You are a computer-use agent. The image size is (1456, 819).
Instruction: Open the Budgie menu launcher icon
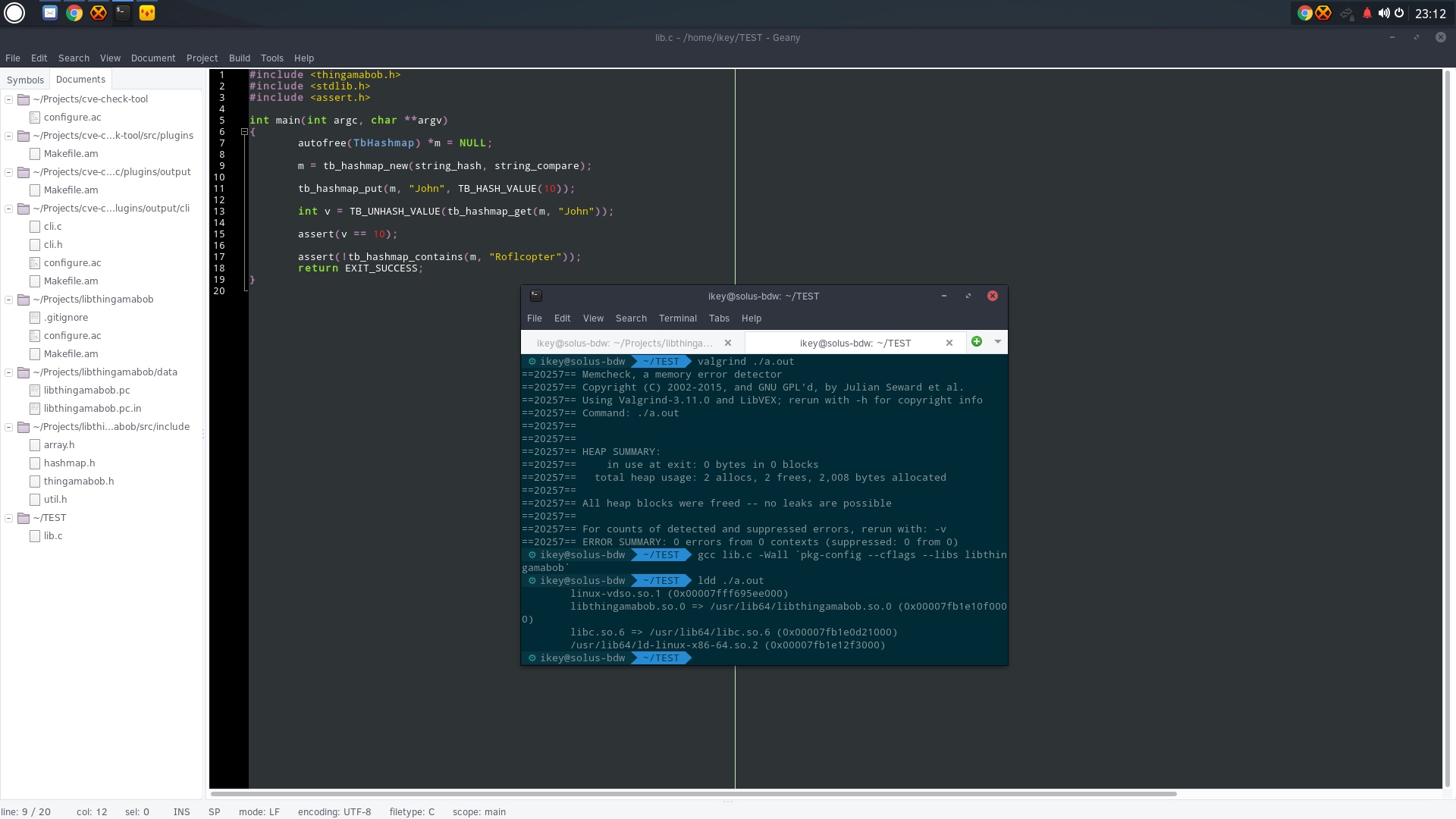[14, 13]
